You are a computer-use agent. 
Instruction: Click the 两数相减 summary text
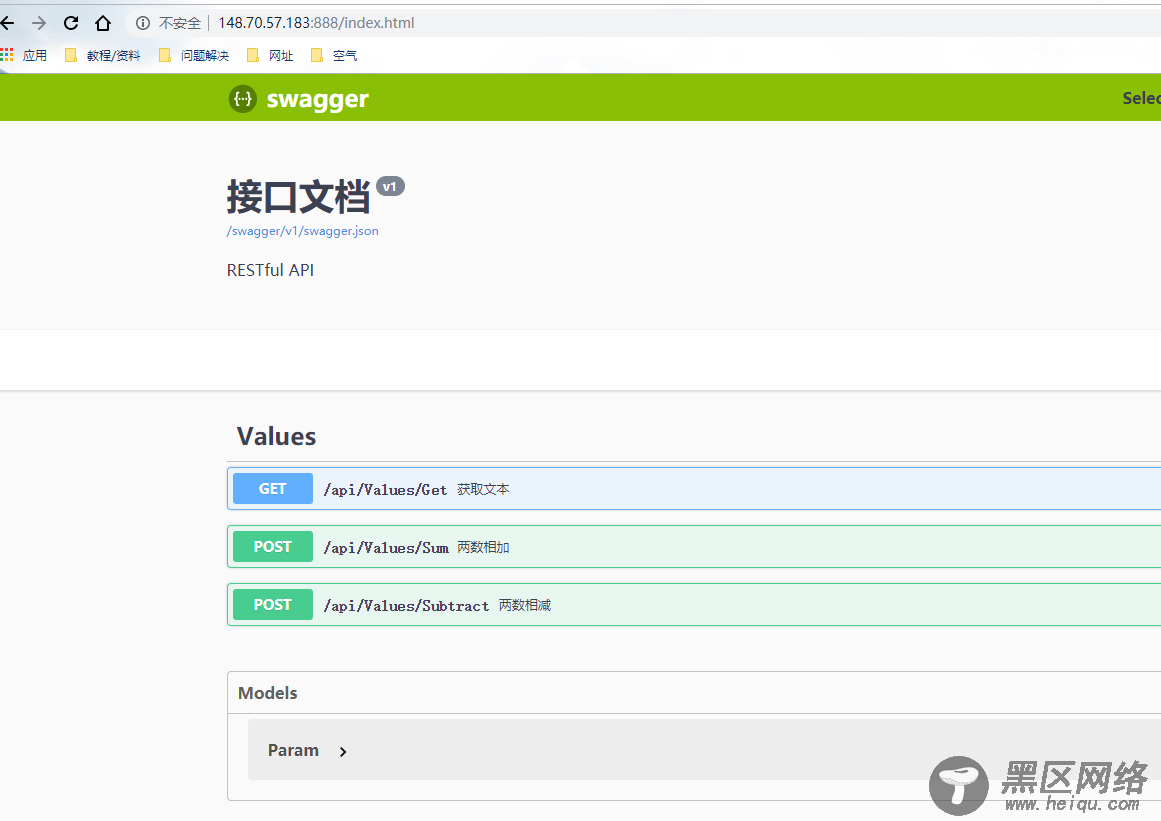pos(524,606)
